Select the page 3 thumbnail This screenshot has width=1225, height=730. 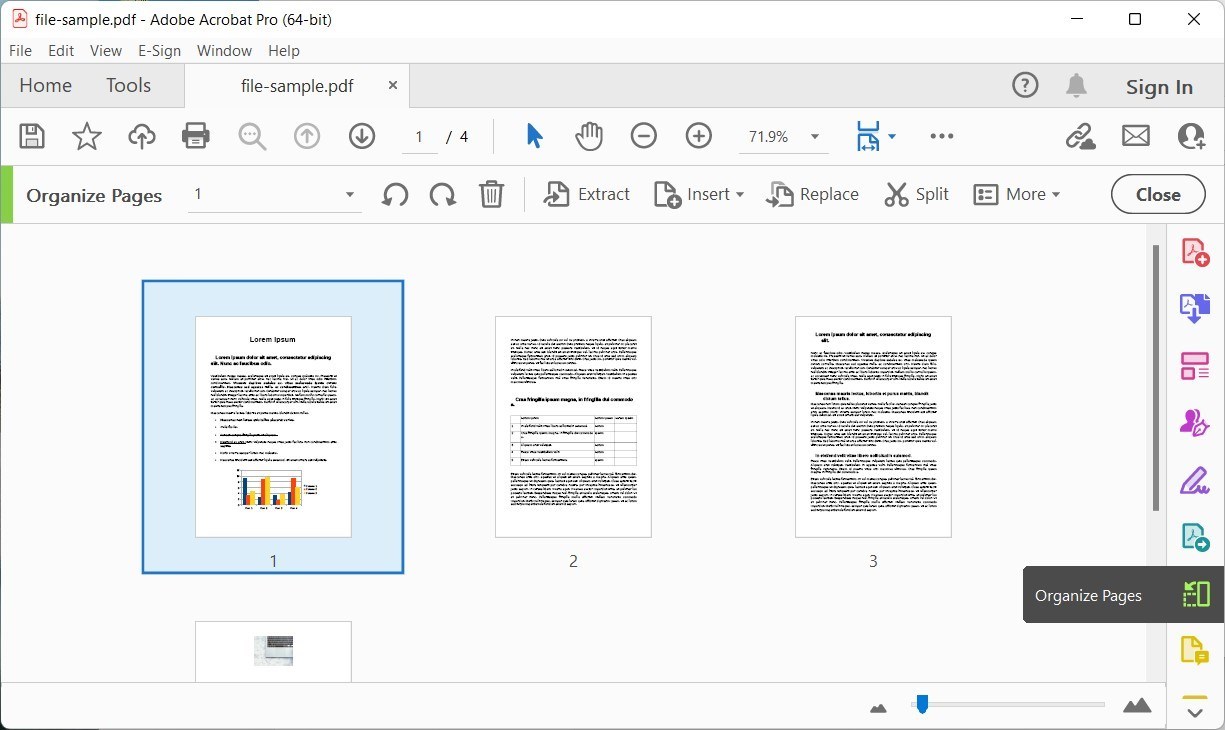(x=872, y=427)
